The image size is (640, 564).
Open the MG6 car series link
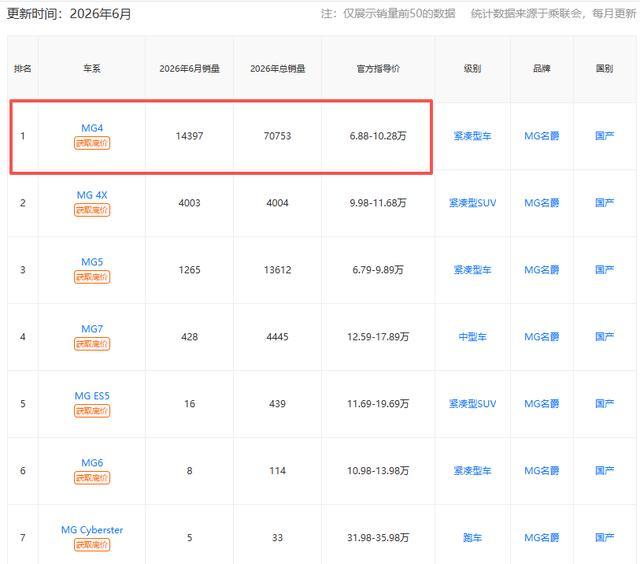92,463
